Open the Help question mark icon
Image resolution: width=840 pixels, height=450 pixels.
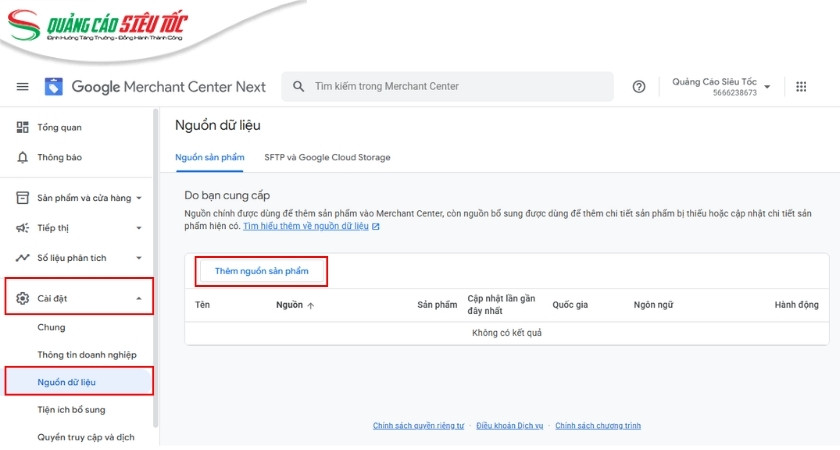coord(639,87)
